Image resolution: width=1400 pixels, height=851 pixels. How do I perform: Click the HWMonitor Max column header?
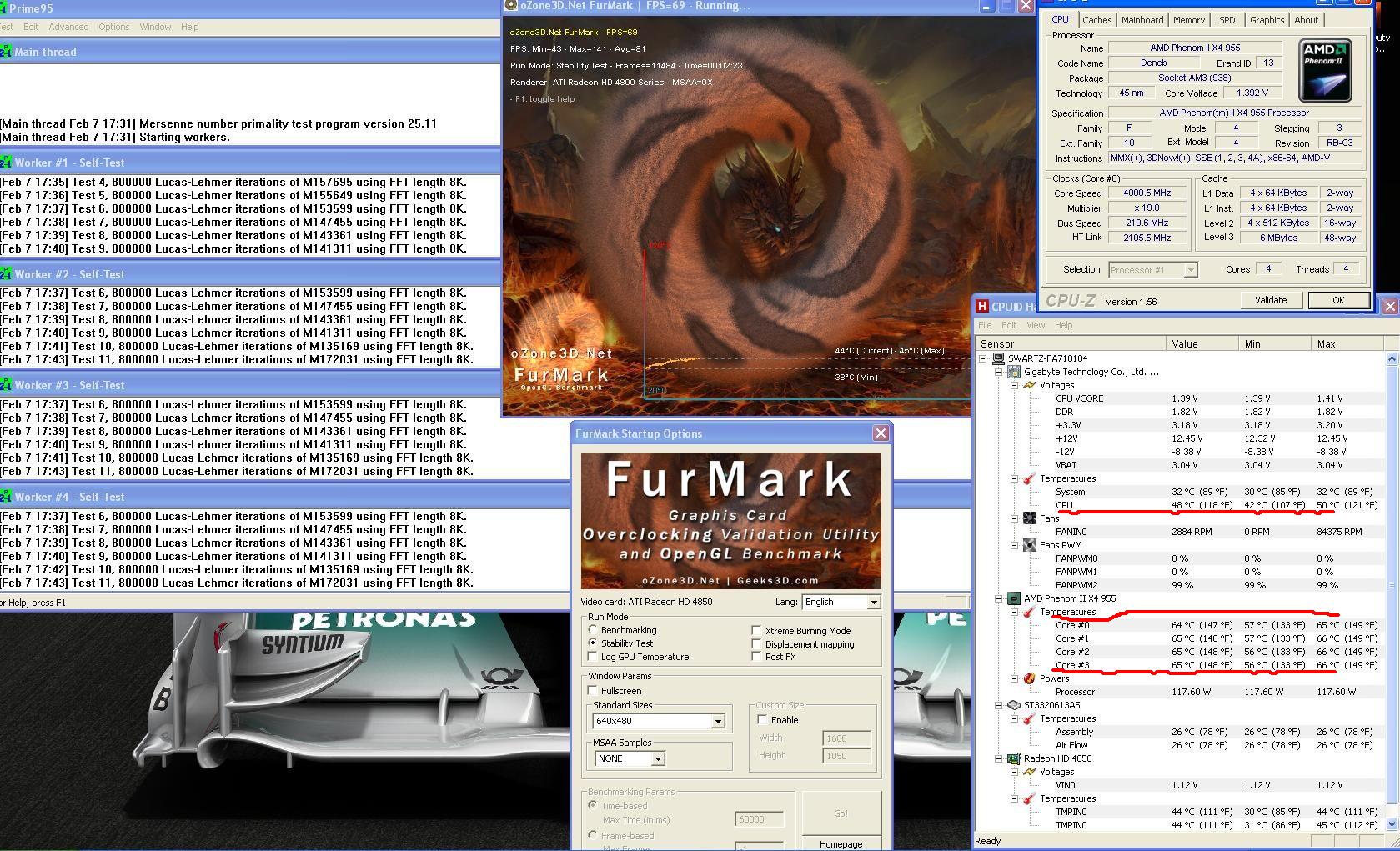tap(1347, 343)
